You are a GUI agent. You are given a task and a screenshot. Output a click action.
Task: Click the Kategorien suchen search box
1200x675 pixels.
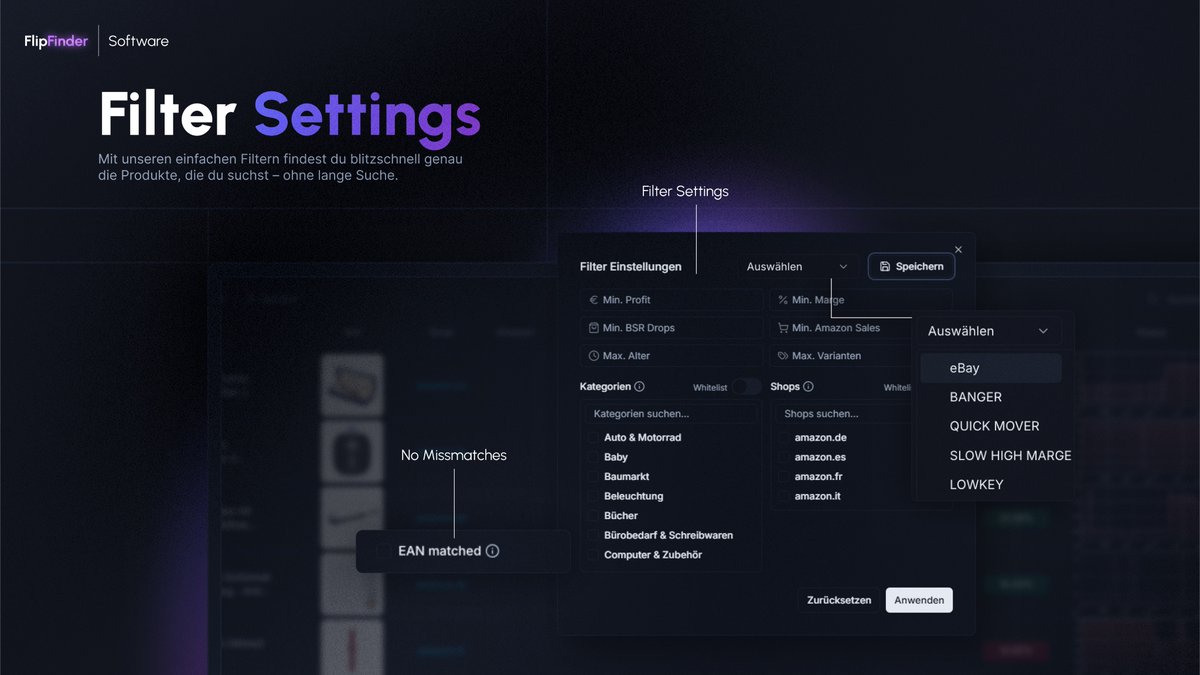point(671,414)
